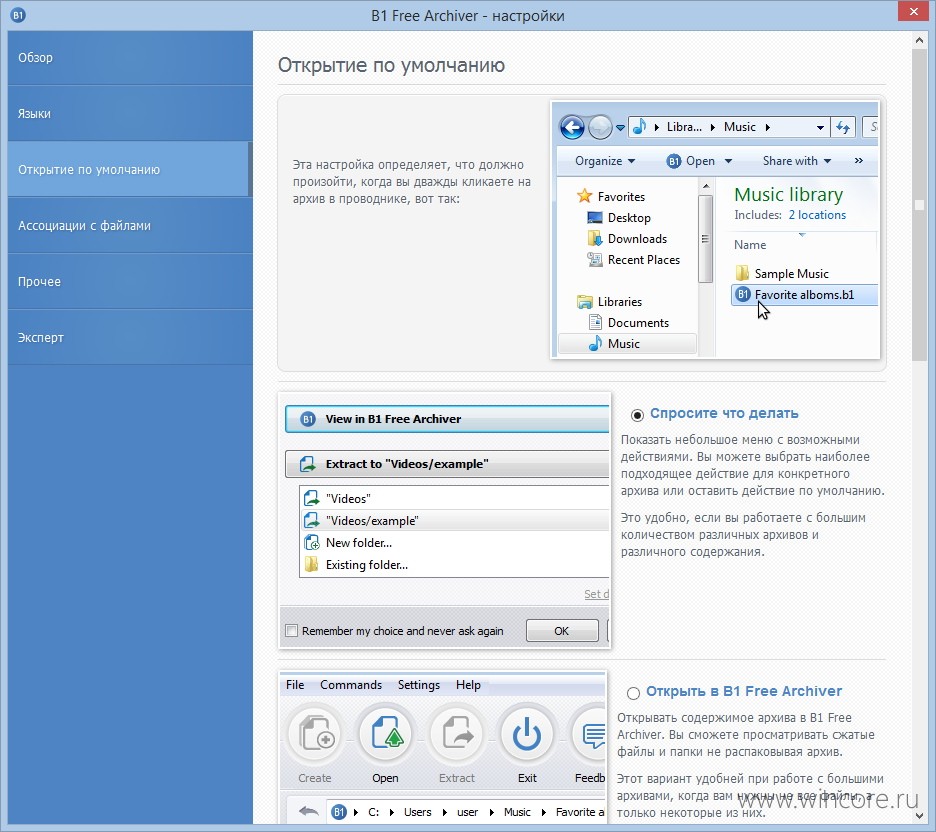Select the "Спросите что делать" radio button
The height and width of the screenshot is (832, 936).
click(638, 415)
